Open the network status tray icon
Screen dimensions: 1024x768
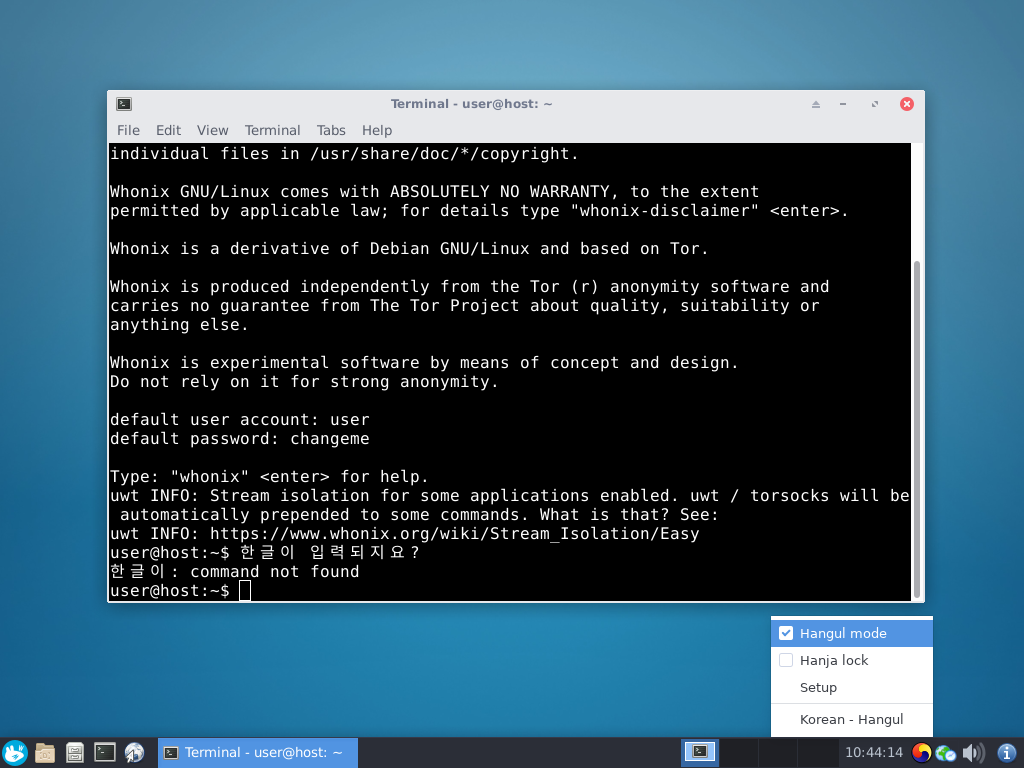[946, 753]
